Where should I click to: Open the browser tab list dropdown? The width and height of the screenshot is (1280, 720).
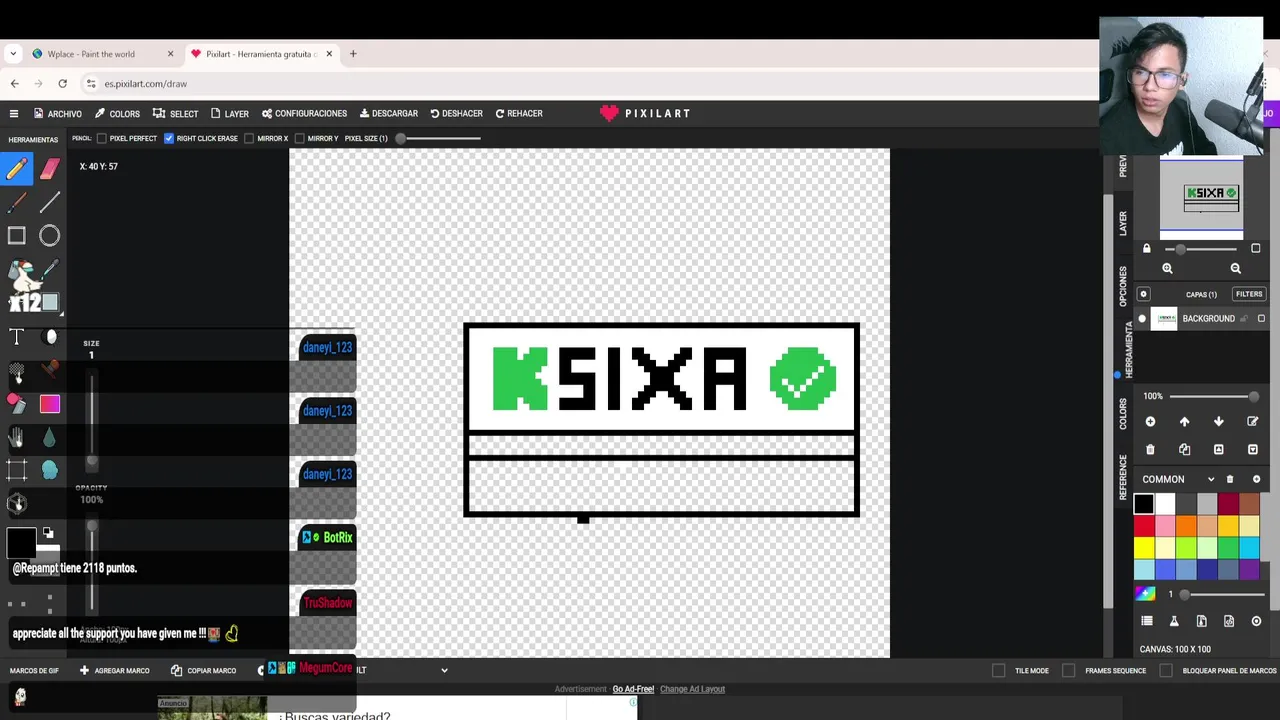(13, 54)
